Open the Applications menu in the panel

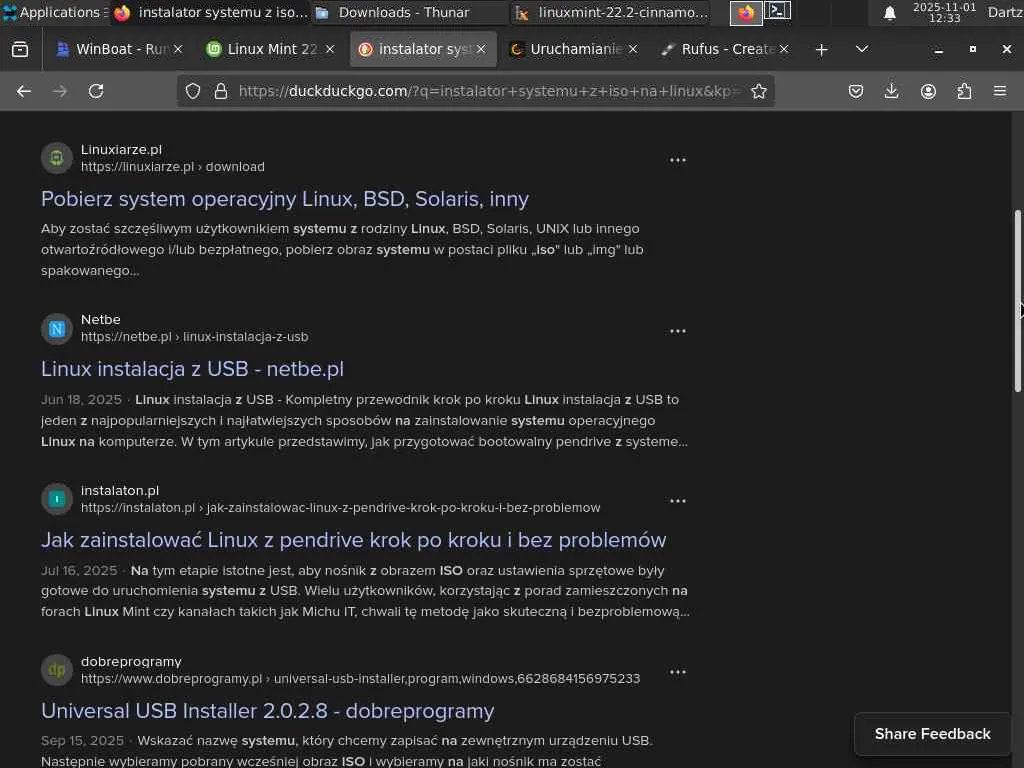coord(55,12)
